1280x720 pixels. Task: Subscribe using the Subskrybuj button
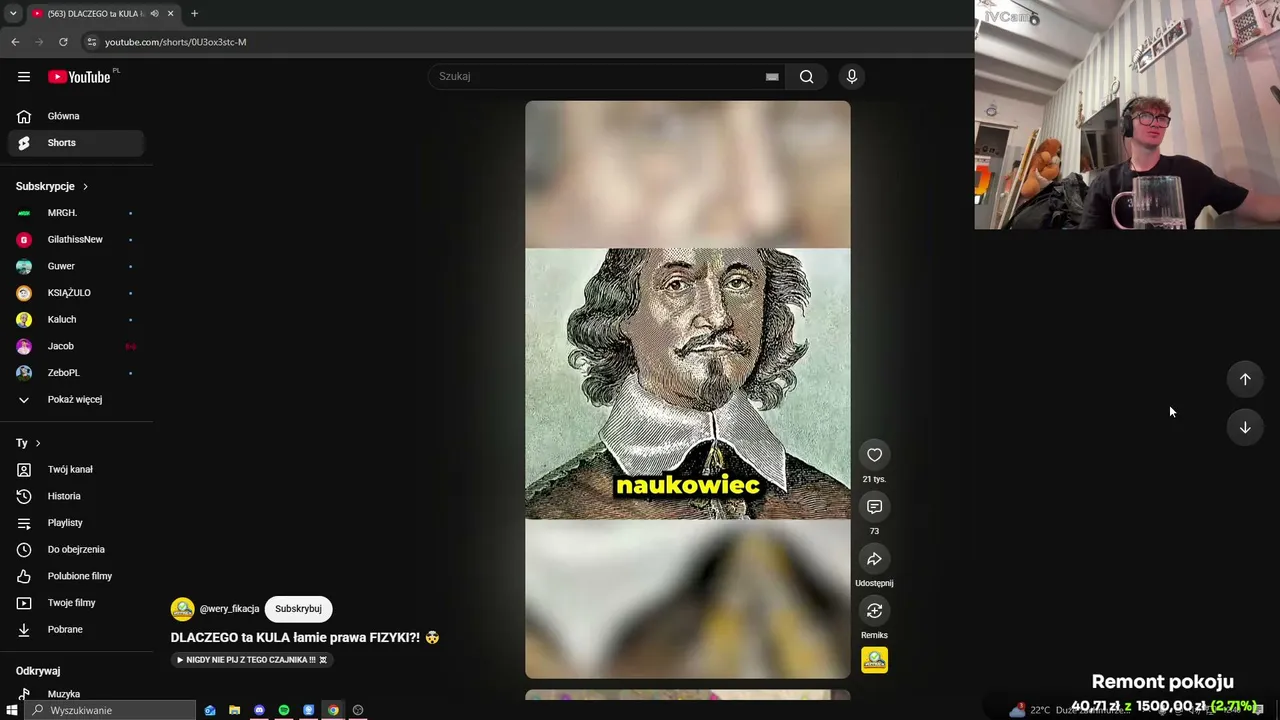pyautogui.click(x=298, y=609)
